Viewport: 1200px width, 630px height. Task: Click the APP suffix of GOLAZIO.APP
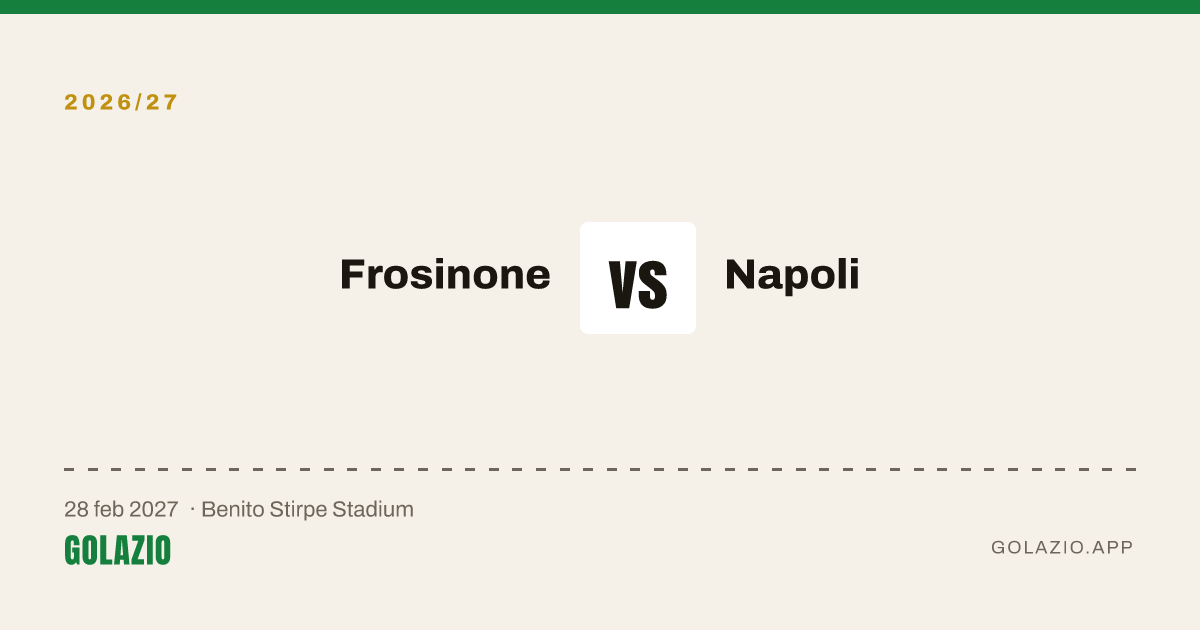click(x=1113, y=547)
